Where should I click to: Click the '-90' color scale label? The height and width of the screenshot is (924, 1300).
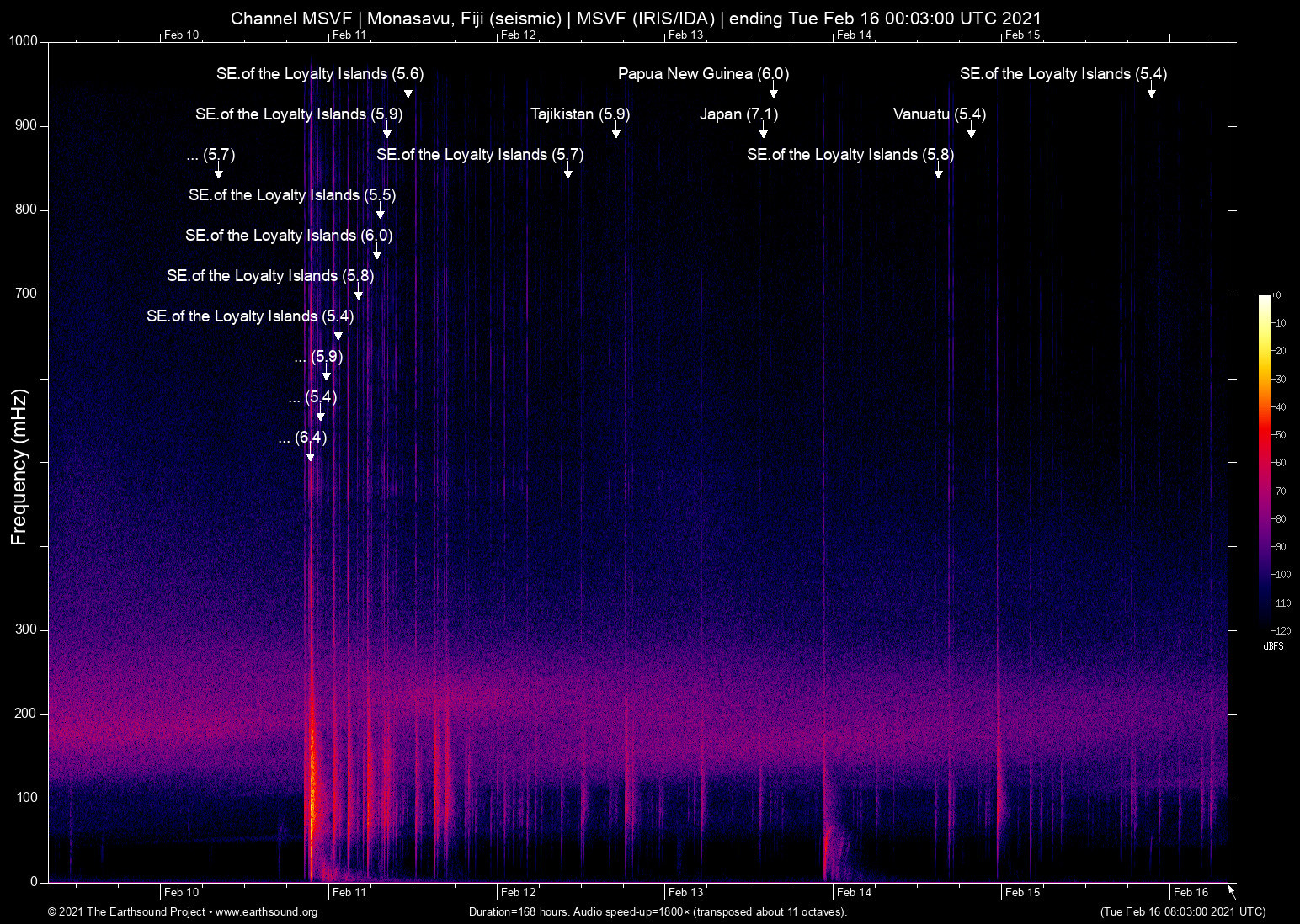tap(1279, 547)
